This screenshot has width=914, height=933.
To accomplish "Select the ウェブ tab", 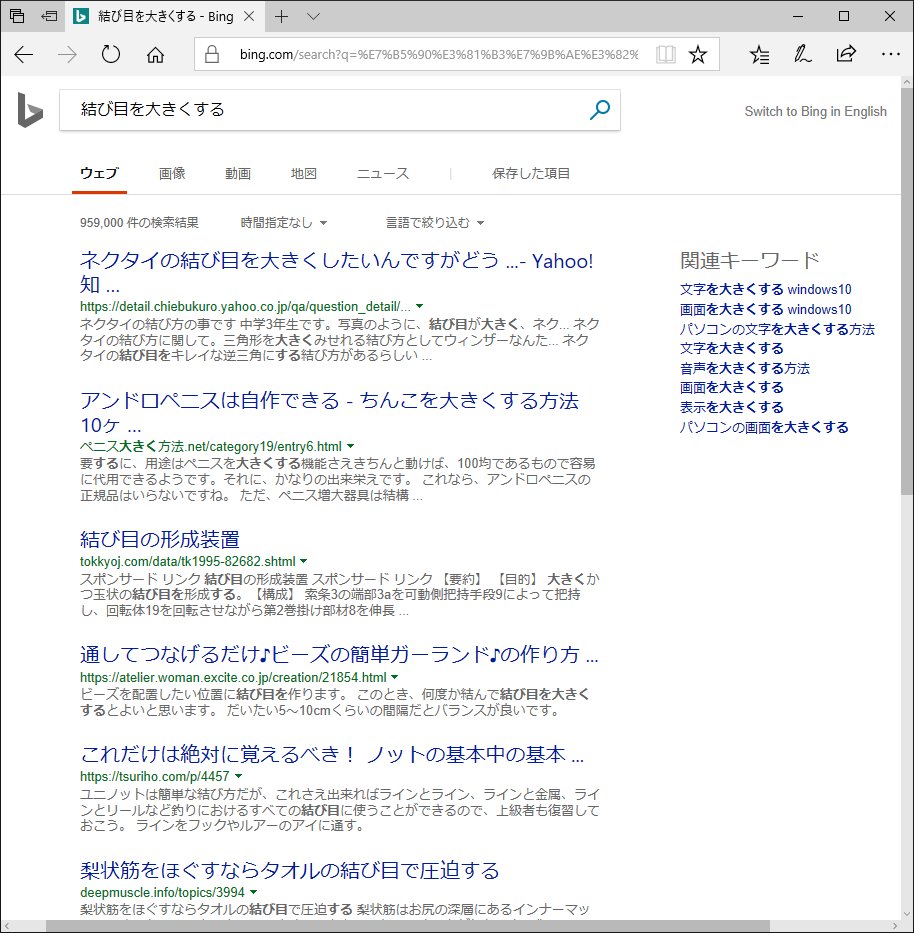I will [99, 173].
